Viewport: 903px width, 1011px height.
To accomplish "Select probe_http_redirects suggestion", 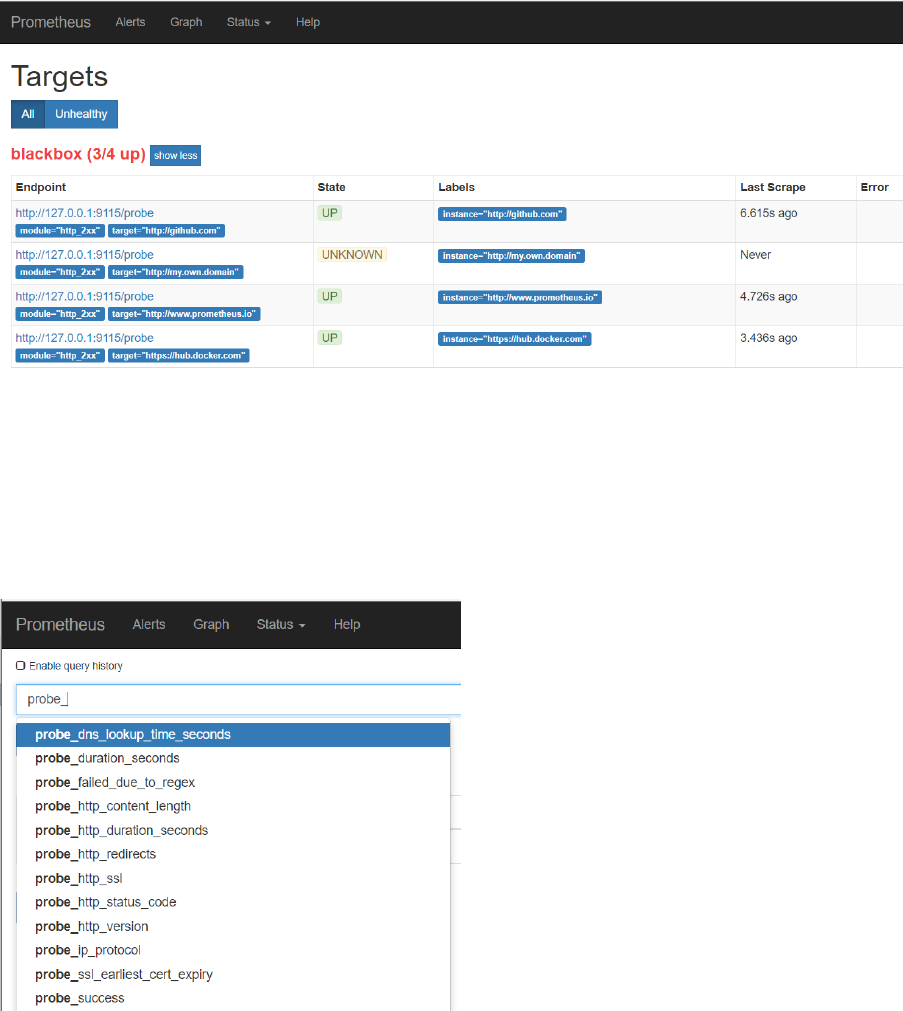I will (x=233, y=854).
